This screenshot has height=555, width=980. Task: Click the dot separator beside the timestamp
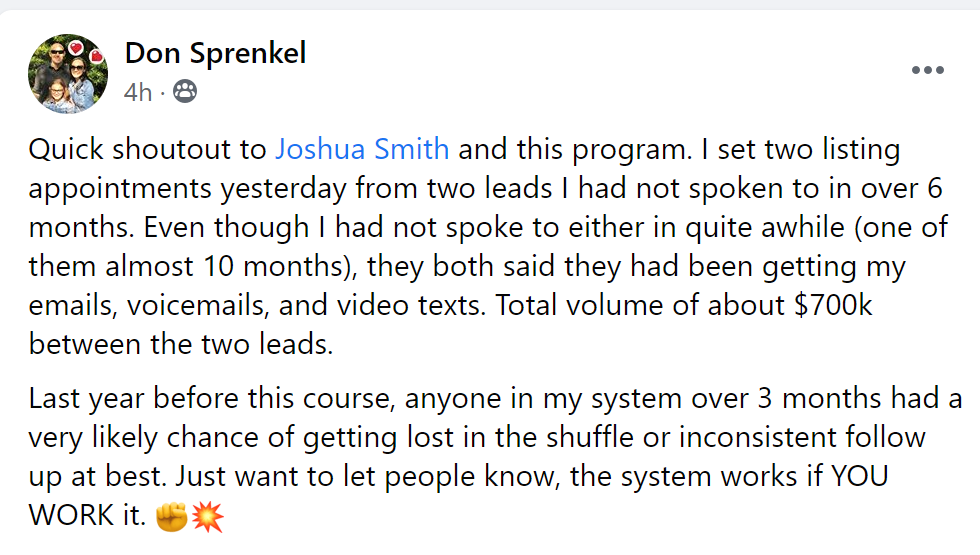coord(162,93)
